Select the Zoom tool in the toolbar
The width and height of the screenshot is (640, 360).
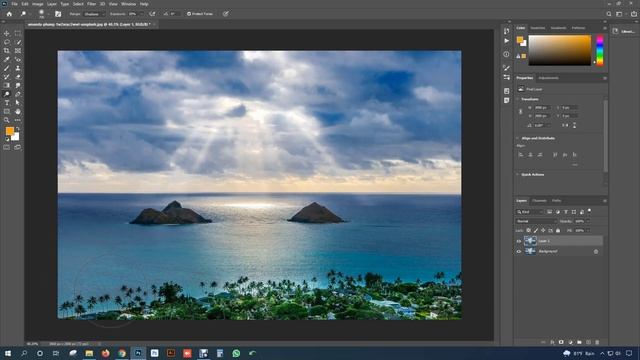click(7, 120)
